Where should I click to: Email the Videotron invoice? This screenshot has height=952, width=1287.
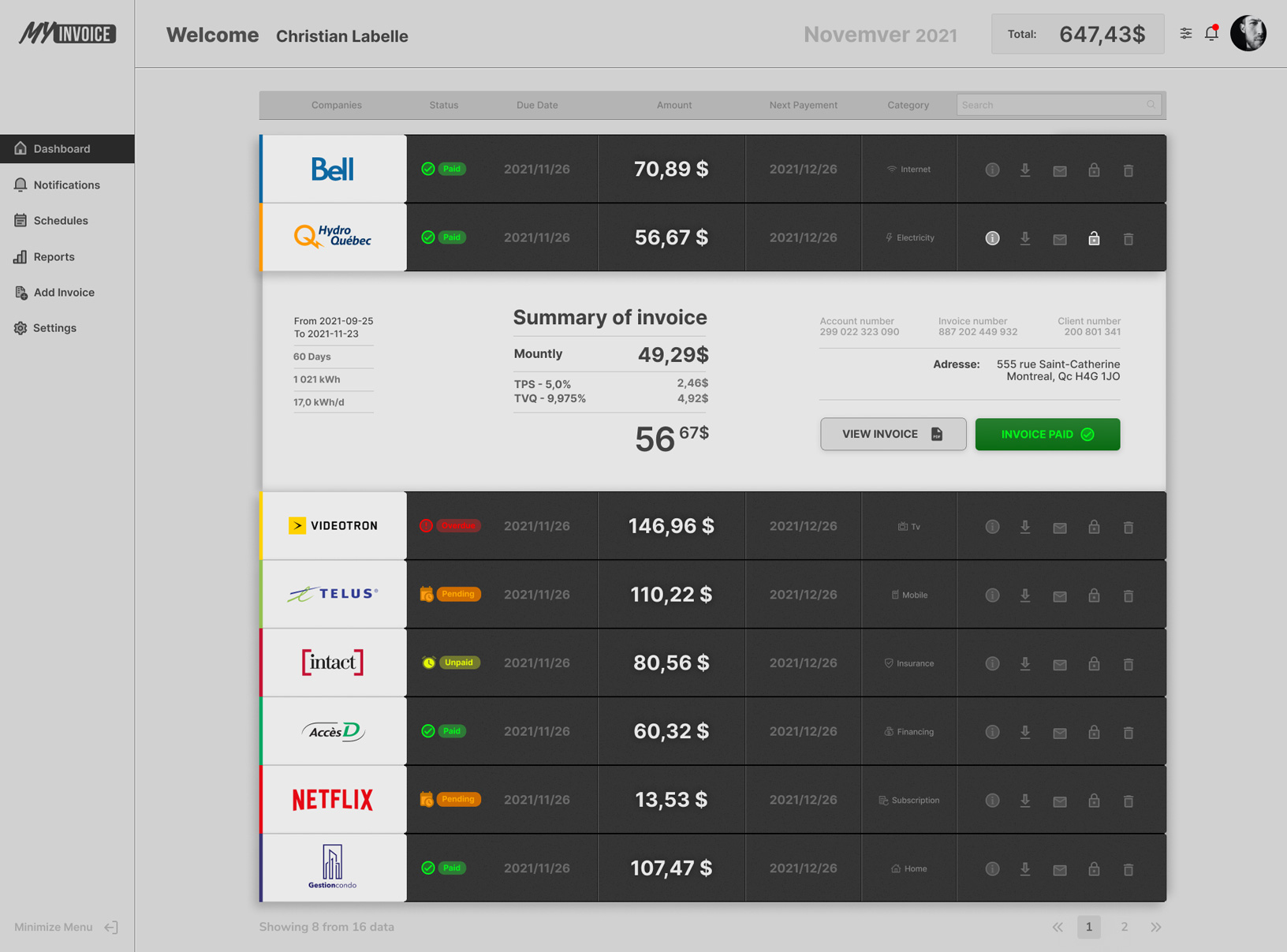1059,527
